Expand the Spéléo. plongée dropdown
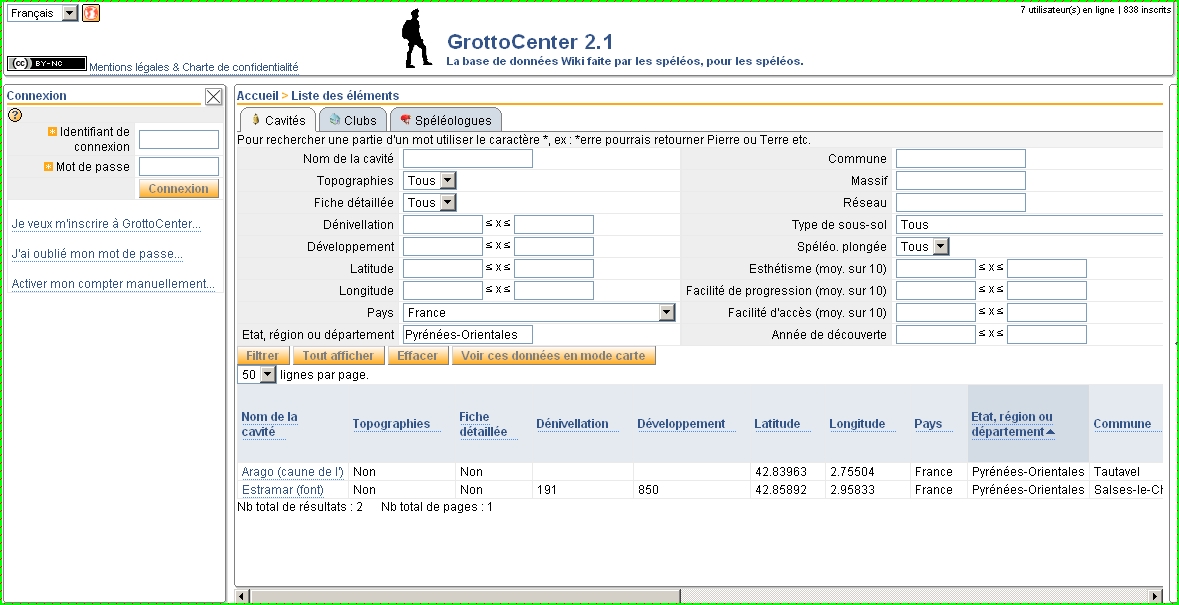Image resolution: width=1179 pixels, height=605 pixels. pyautogui.click(x=923, y=247)
